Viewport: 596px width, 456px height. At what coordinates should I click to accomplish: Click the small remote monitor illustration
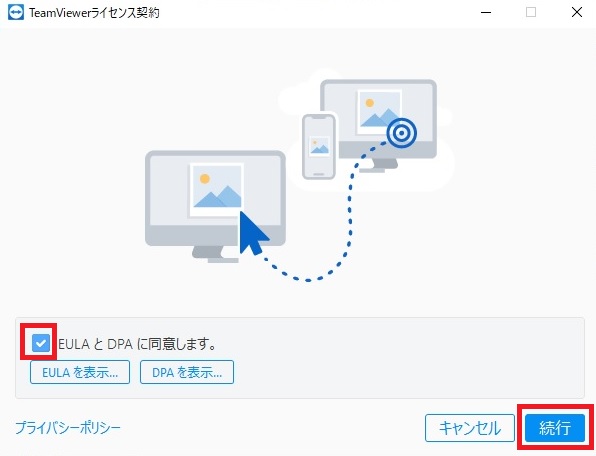[x=378, y=125]
